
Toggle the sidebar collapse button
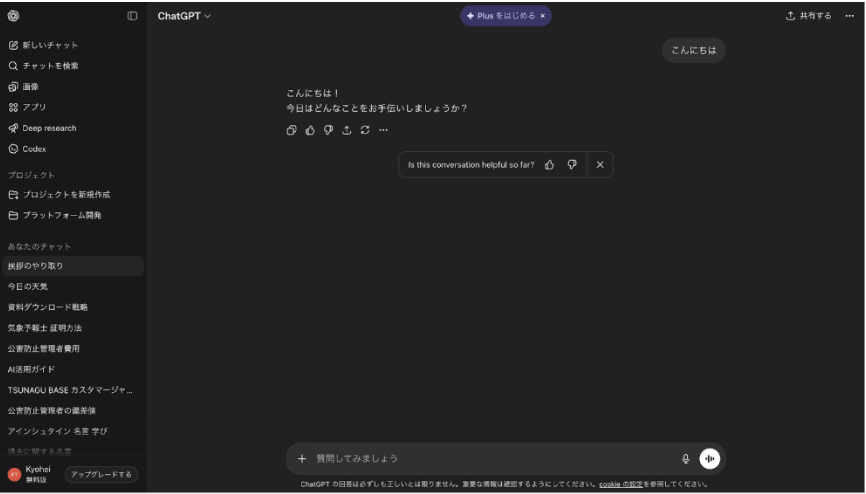(132, 16)
